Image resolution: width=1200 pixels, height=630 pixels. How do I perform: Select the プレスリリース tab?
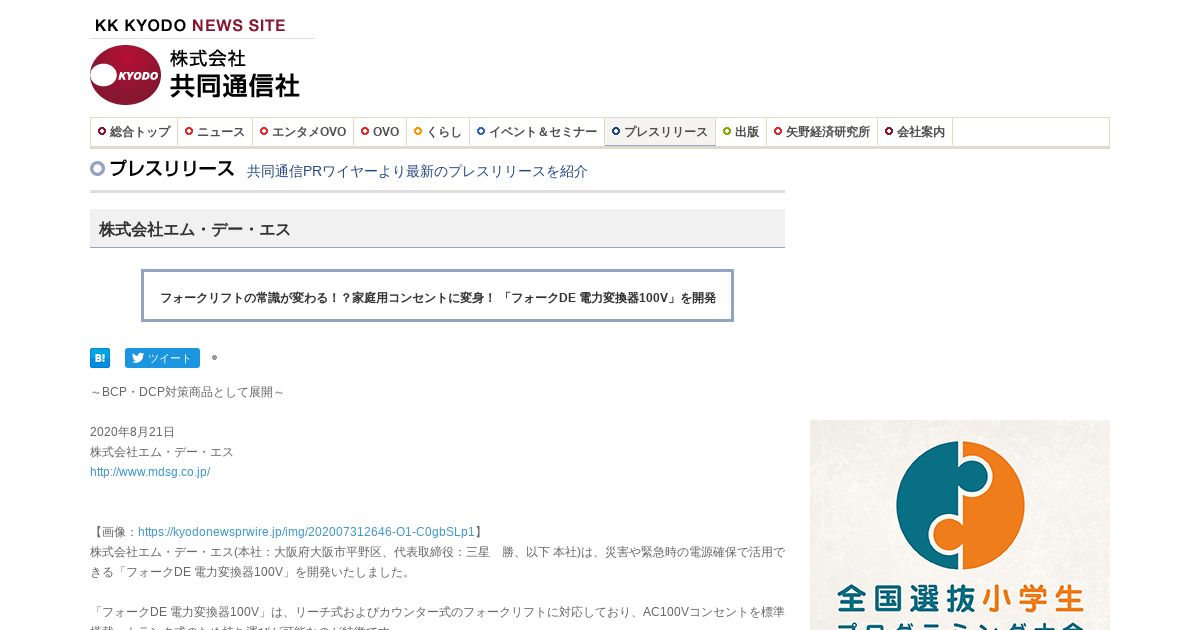(x=660, y=132)
